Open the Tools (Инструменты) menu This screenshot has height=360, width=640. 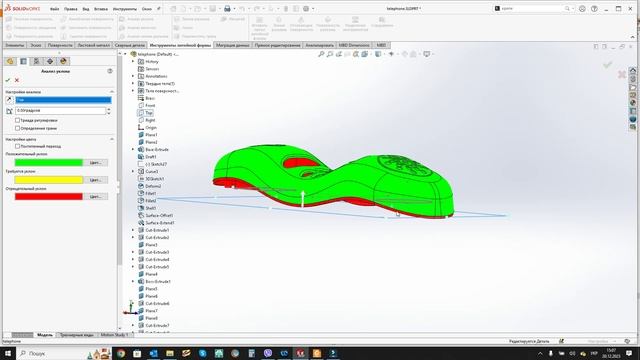[x=125, y=9]
